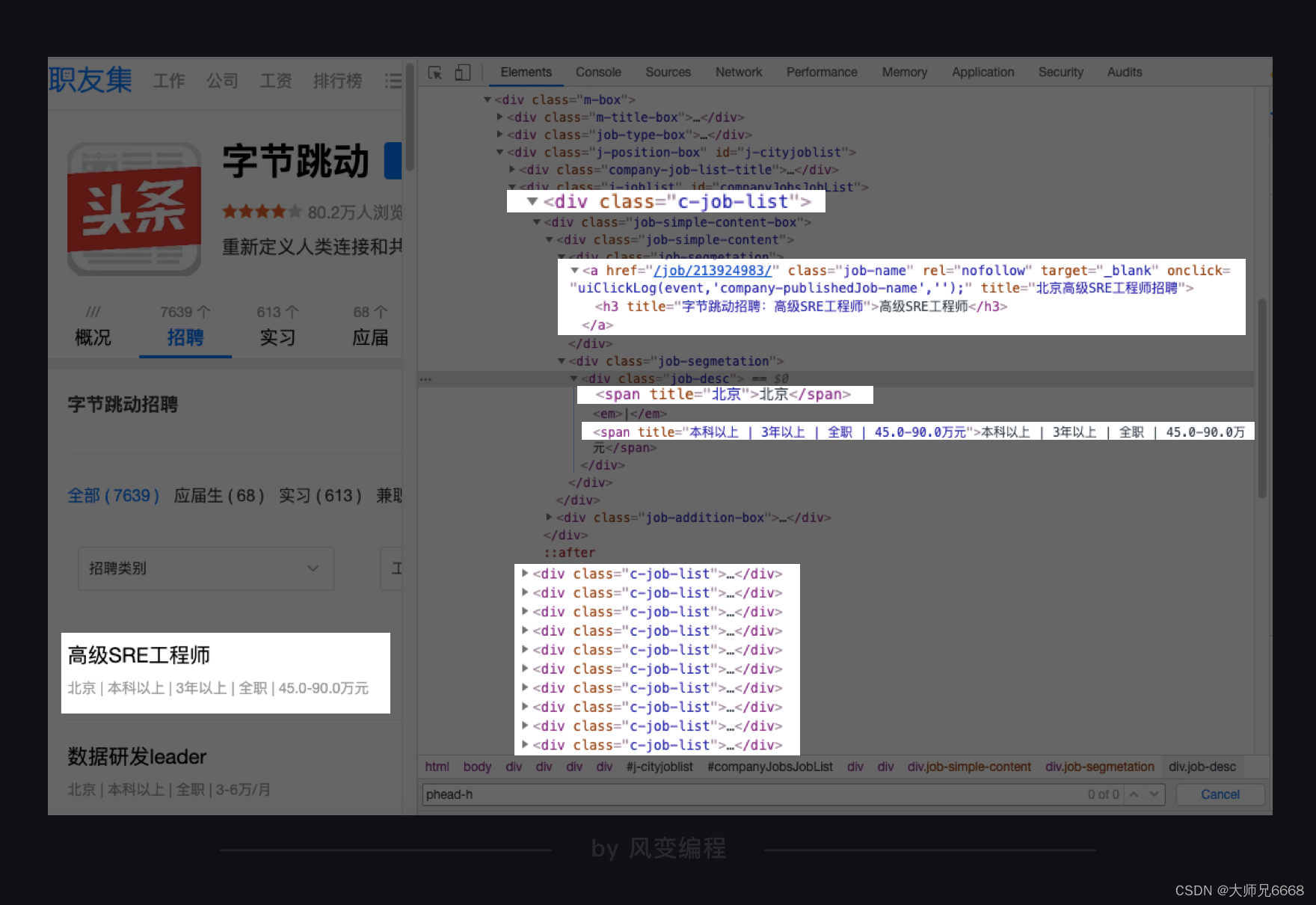
Task: Open the 数据研发leader job posting
Action: pos(137,757)
